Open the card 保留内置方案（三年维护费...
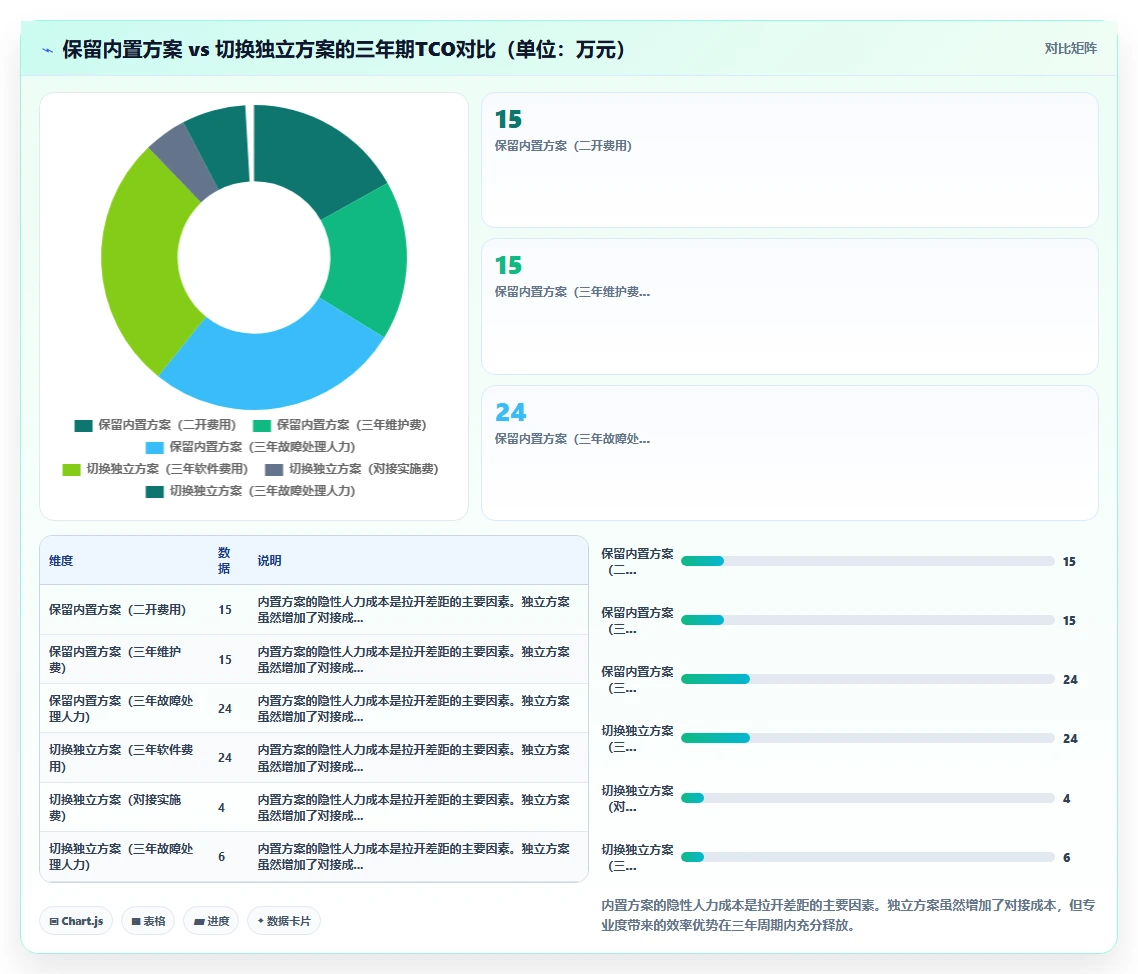1138x974 pixels. point(790,306)
